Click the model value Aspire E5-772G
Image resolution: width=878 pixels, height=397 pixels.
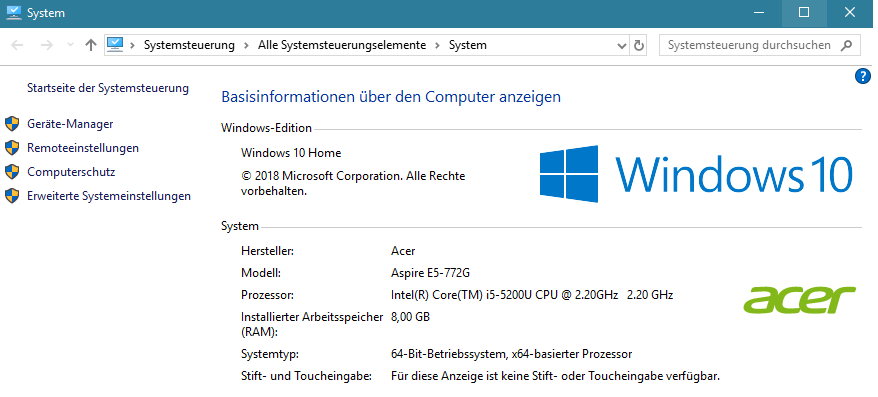coord(430,273)
